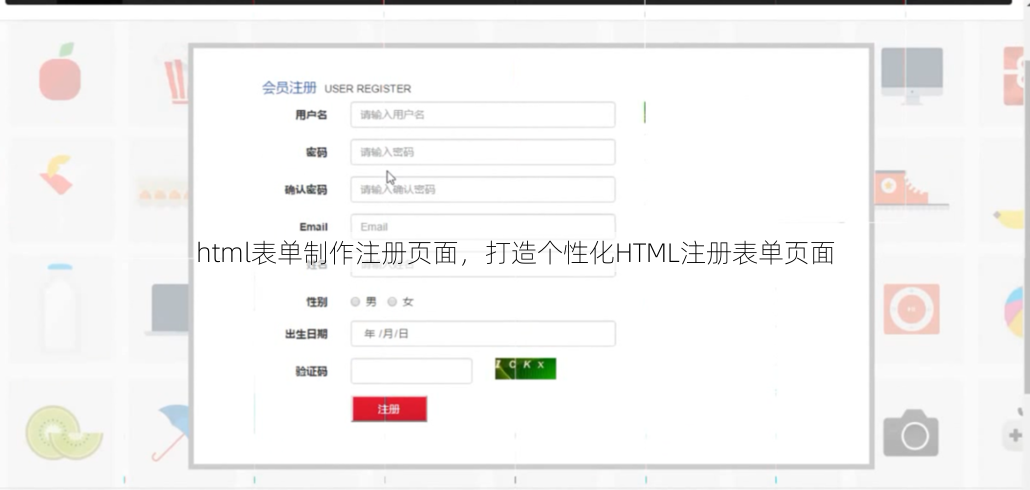Select the 男 gender radio button

coord(355,301)
